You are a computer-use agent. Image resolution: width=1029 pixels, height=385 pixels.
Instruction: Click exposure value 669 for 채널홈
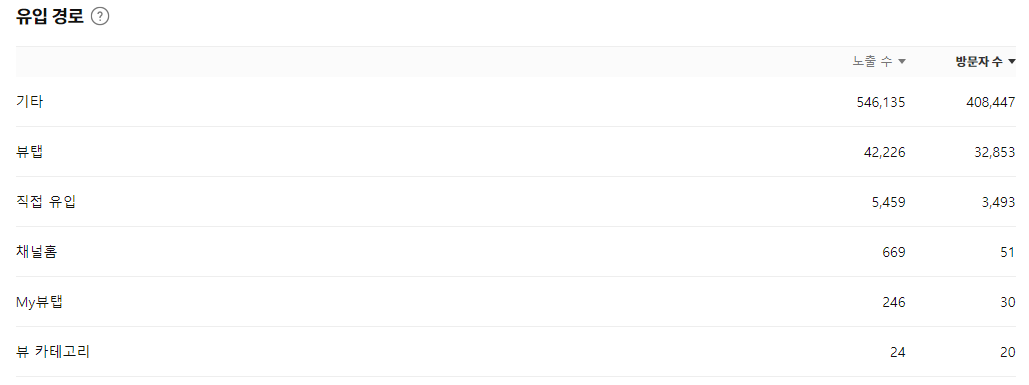pos(894,252)
